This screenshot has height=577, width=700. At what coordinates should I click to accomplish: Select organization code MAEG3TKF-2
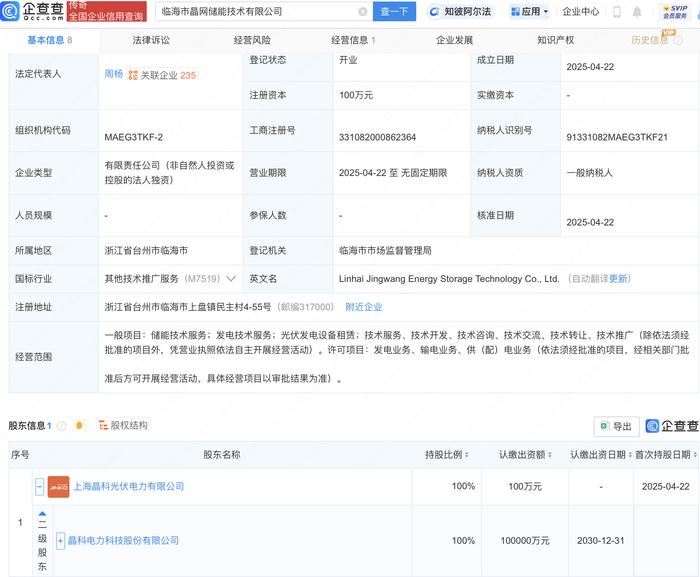[133, 137]
